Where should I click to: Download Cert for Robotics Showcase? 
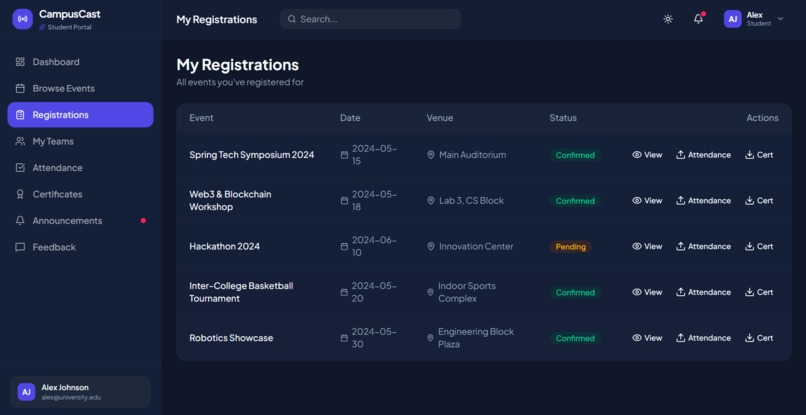pos(759,338)
